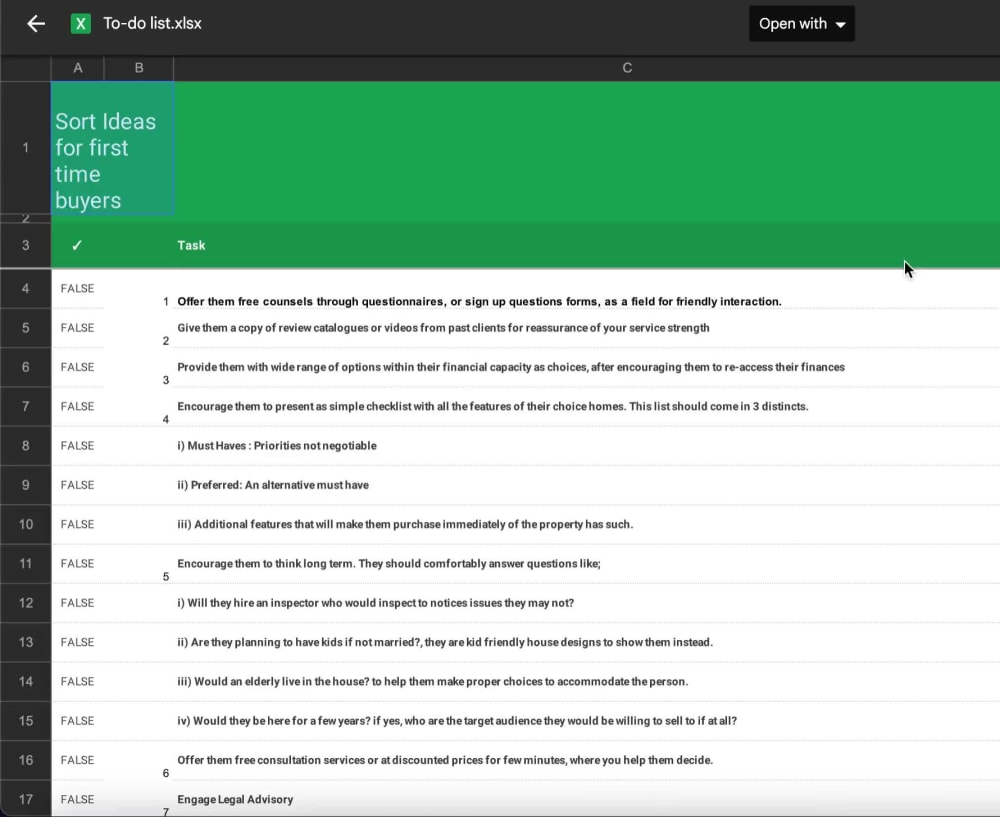This screenshot has width=1000, height=817.
Task: Click the checkmark header cell in row 3
Action: 77,245
